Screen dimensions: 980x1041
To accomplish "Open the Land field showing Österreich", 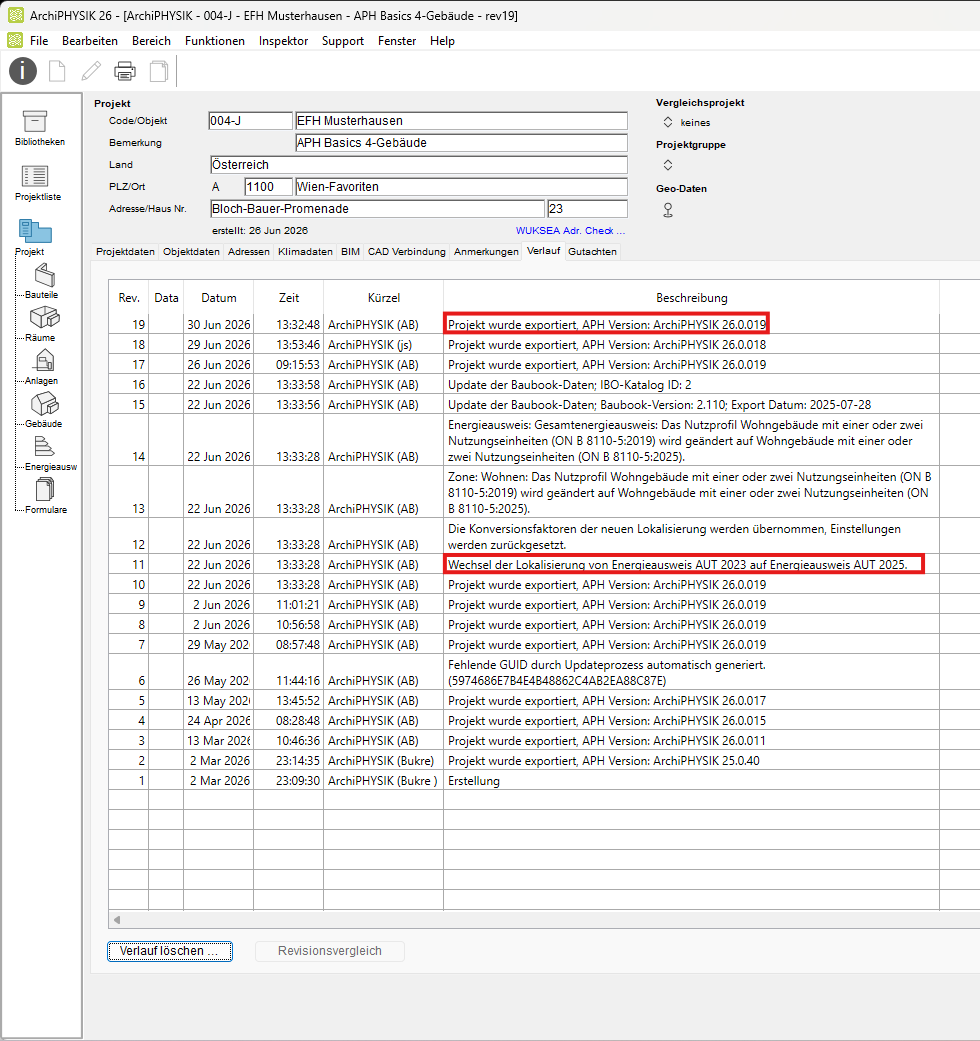I will click(418, 165).
